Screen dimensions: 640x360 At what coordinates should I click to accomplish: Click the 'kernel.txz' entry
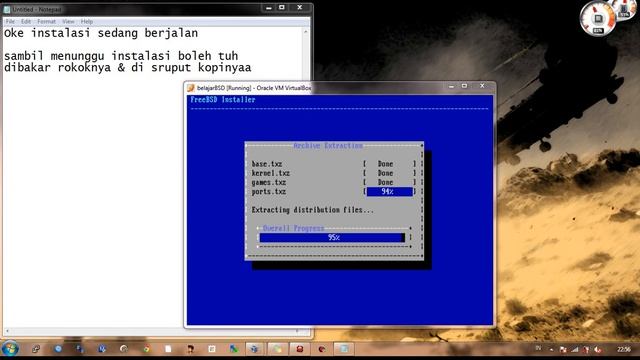271,173
